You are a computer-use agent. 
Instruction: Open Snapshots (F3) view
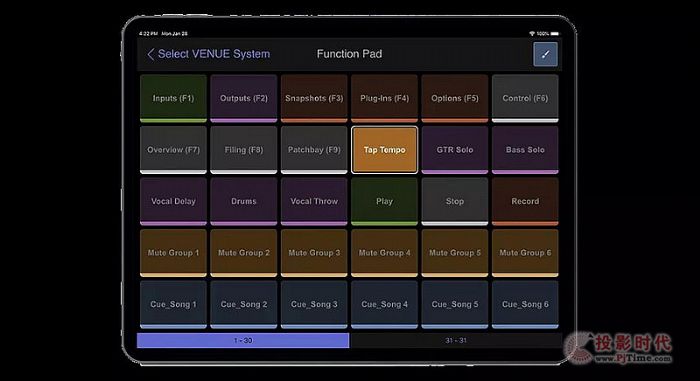point(314,98)
